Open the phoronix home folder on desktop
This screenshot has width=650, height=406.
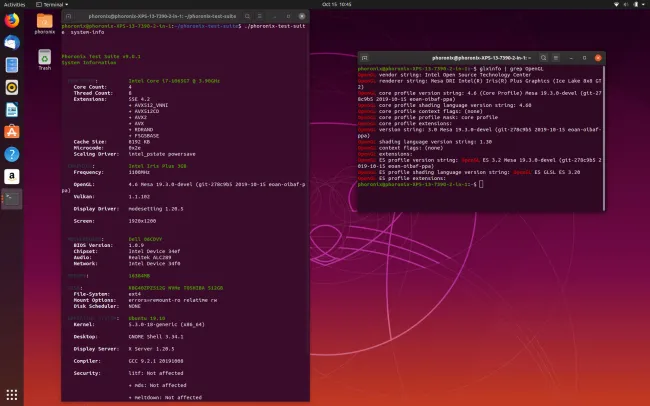coord(45,23)
